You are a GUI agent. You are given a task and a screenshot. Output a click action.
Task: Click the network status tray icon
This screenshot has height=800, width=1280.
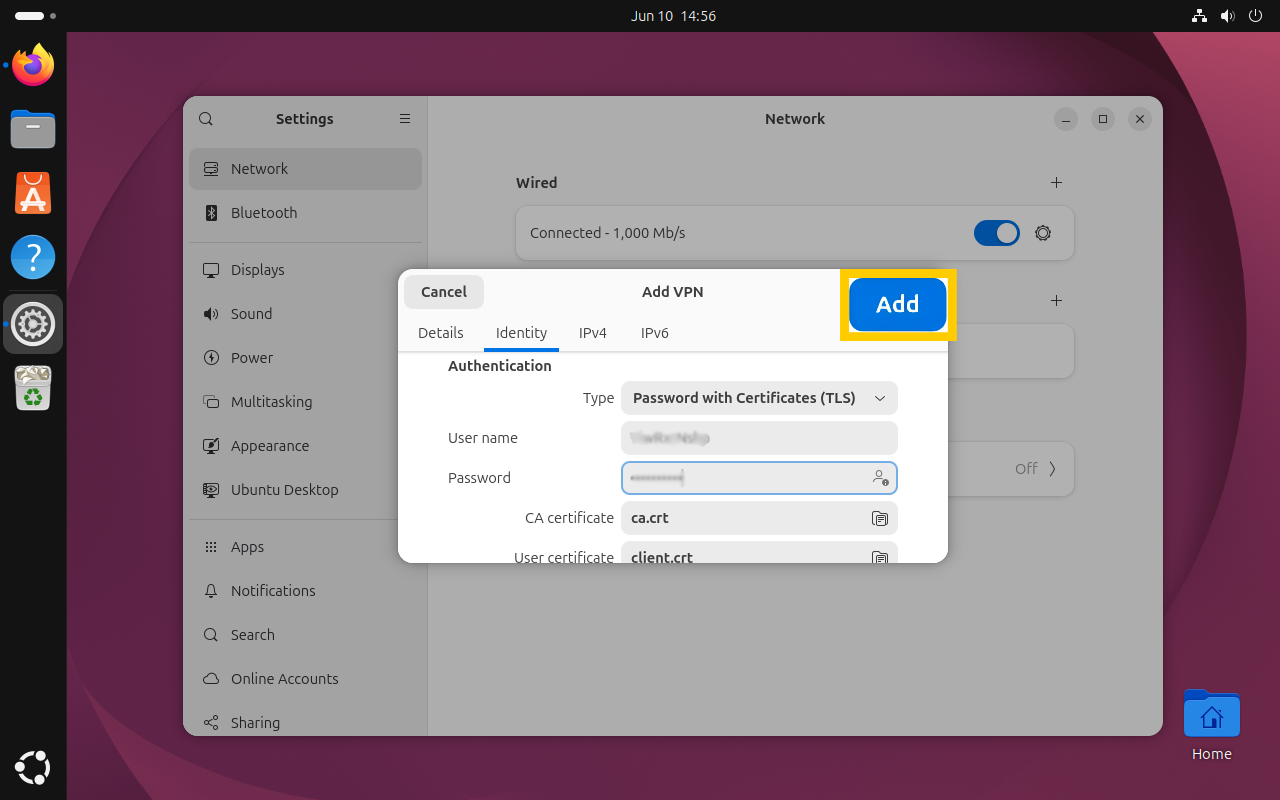1200,16
